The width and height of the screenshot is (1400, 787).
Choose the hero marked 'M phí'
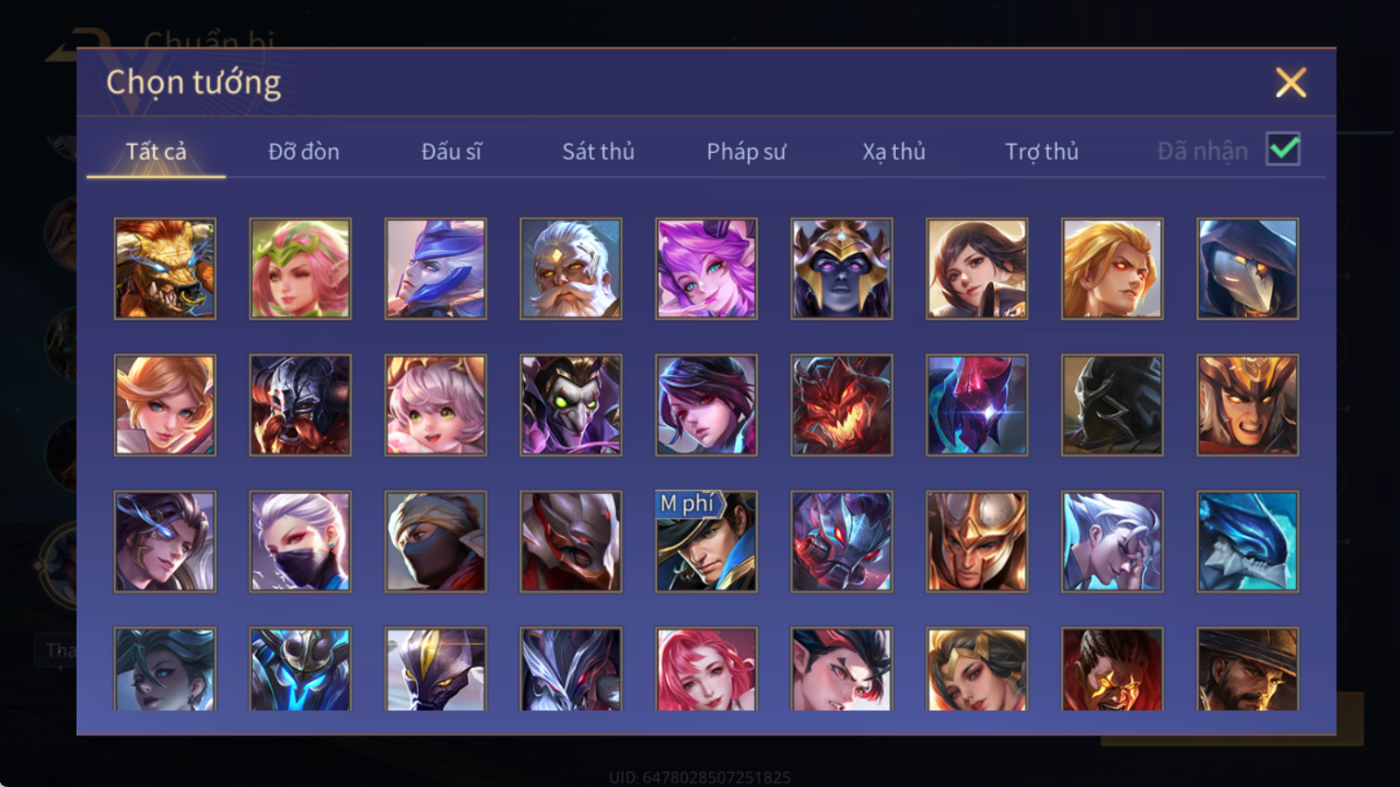(x=706, y=541)
